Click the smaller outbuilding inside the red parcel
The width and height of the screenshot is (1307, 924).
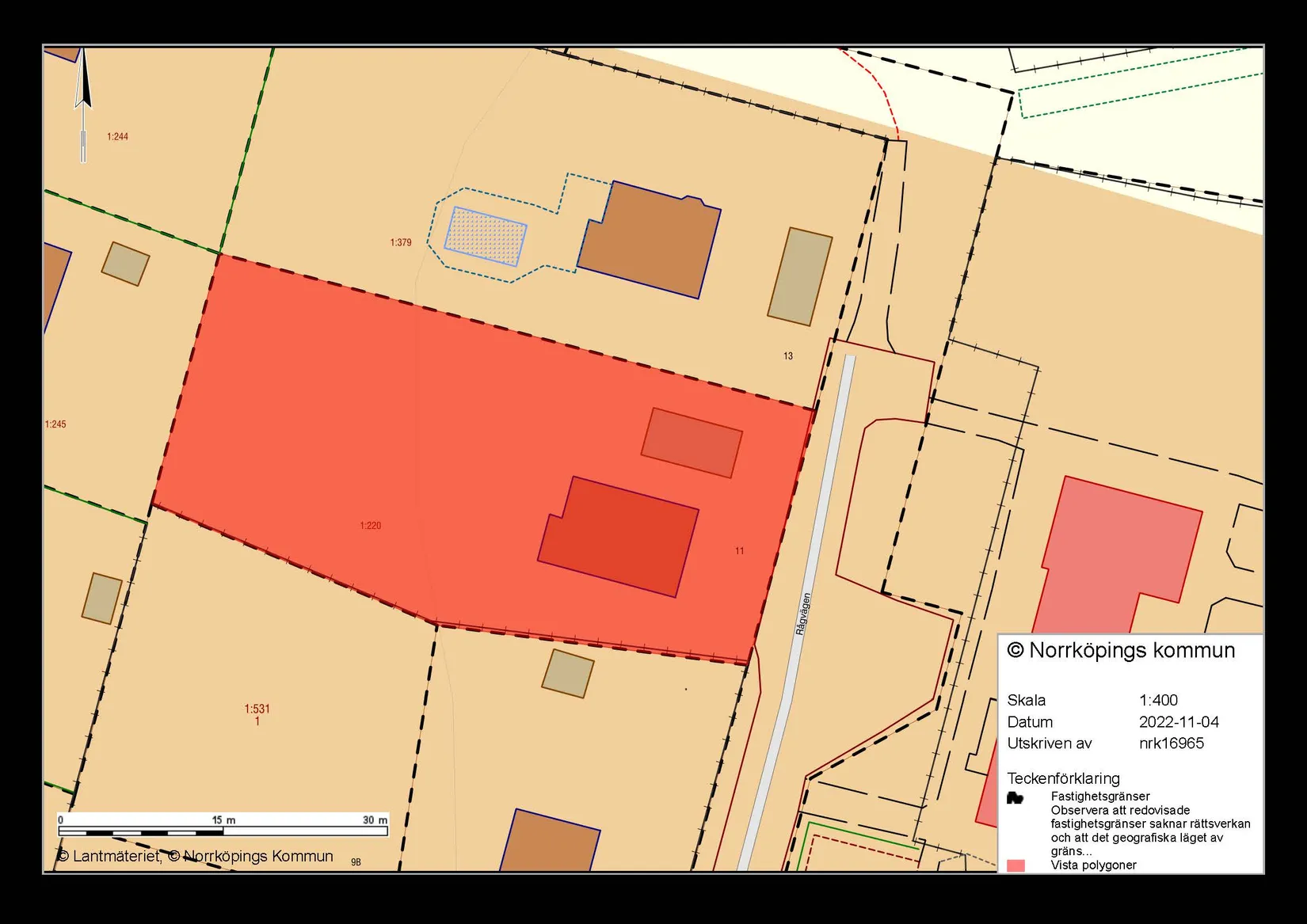point(692,443)
